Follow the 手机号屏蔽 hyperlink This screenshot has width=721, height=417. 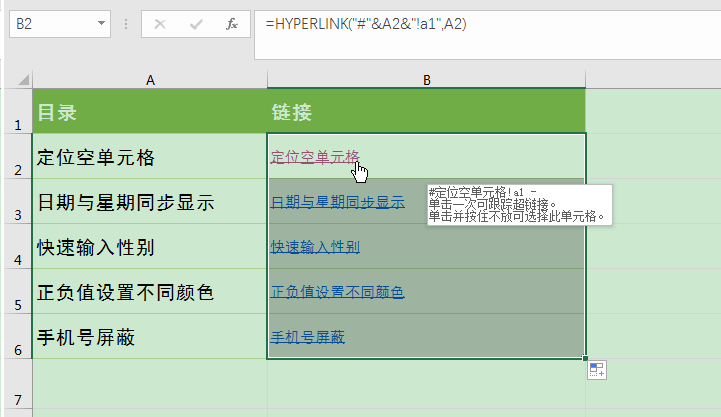(308, 337)
